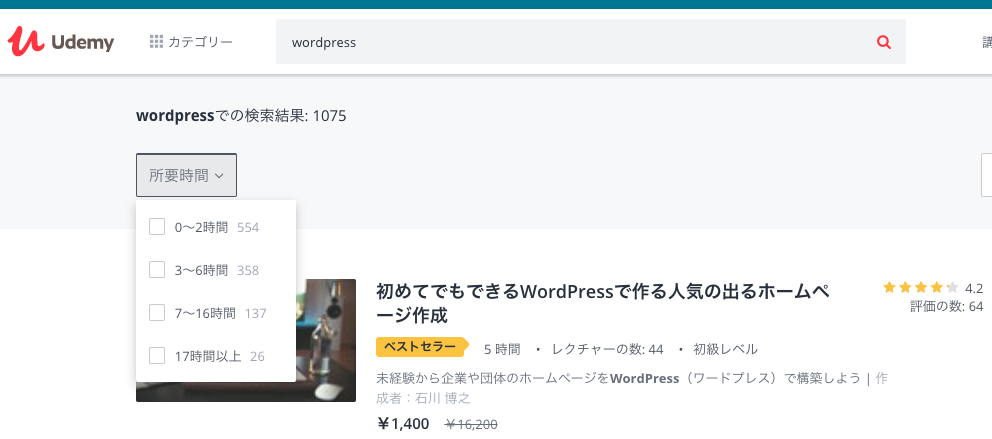Click the ベストセラー badge

tap(423, 347)
